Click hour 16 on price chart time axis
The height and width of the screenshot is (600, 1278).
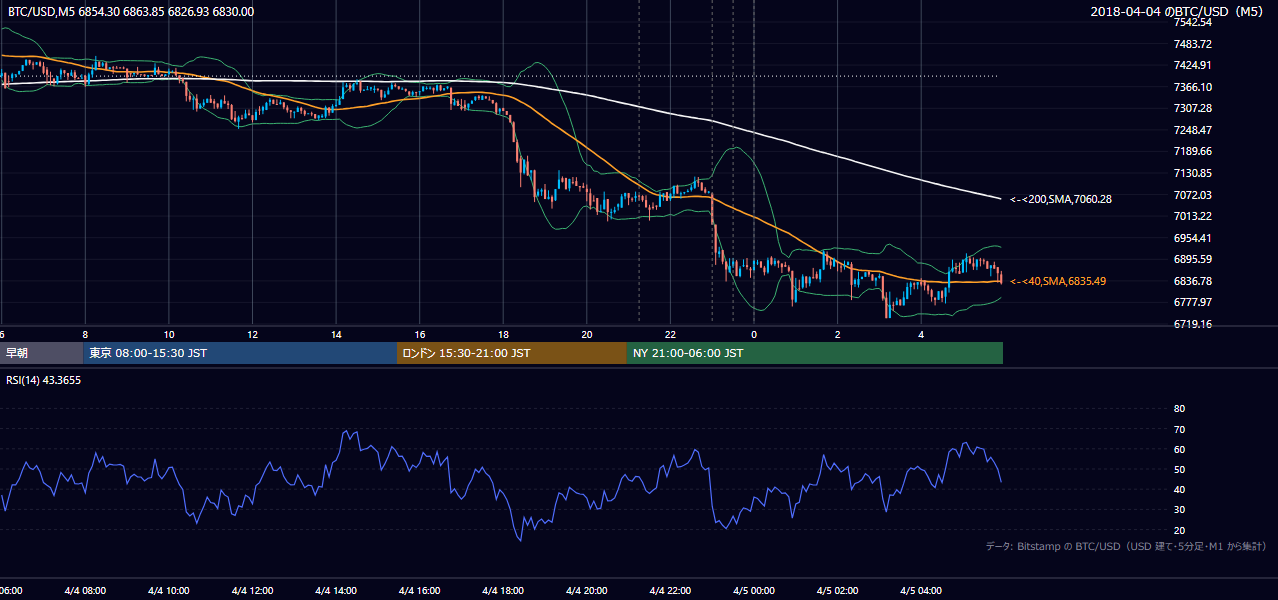(420, 335)
